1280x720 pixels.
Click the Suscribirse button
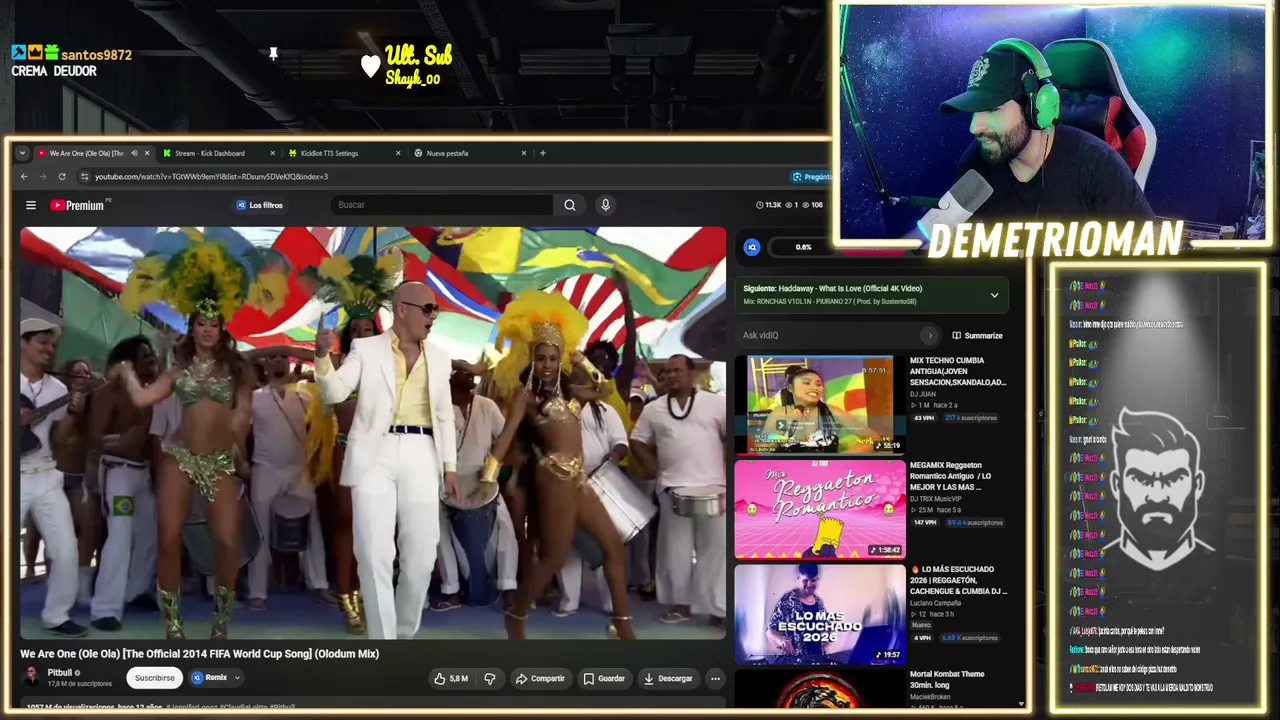pos(155,678)
